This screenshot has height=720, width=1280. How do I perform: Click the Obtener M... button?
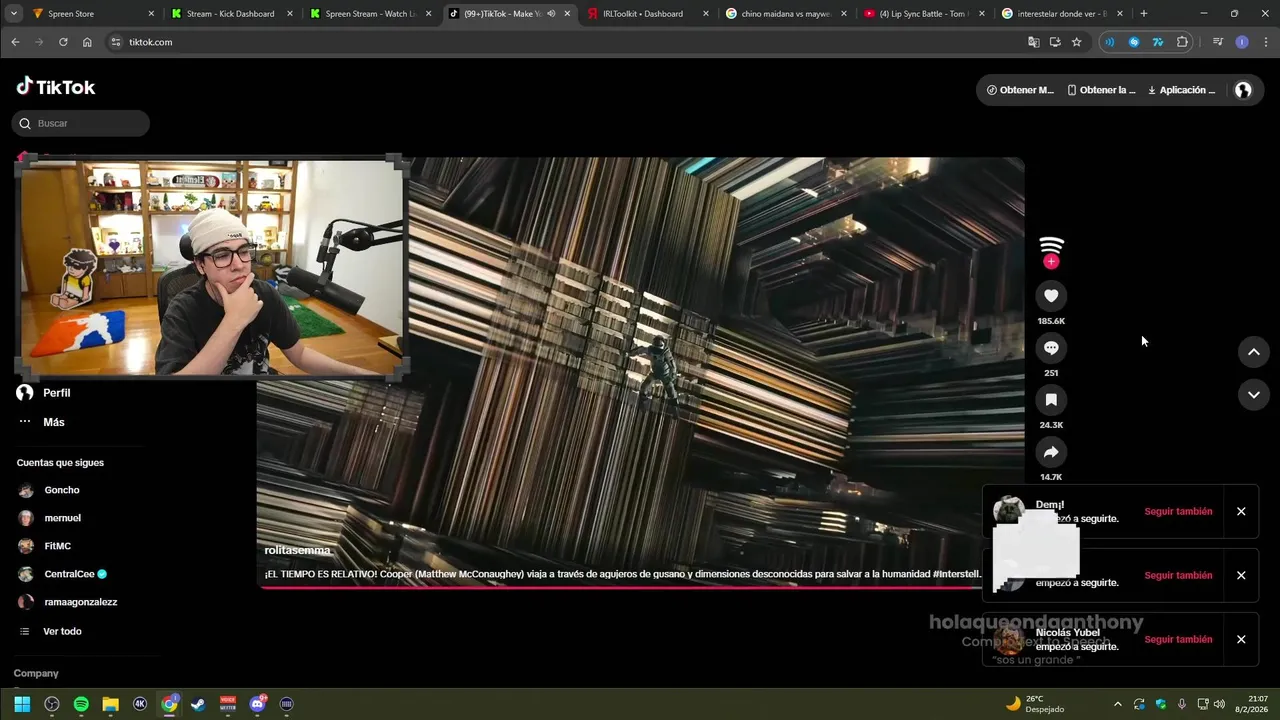(1020, 90)
